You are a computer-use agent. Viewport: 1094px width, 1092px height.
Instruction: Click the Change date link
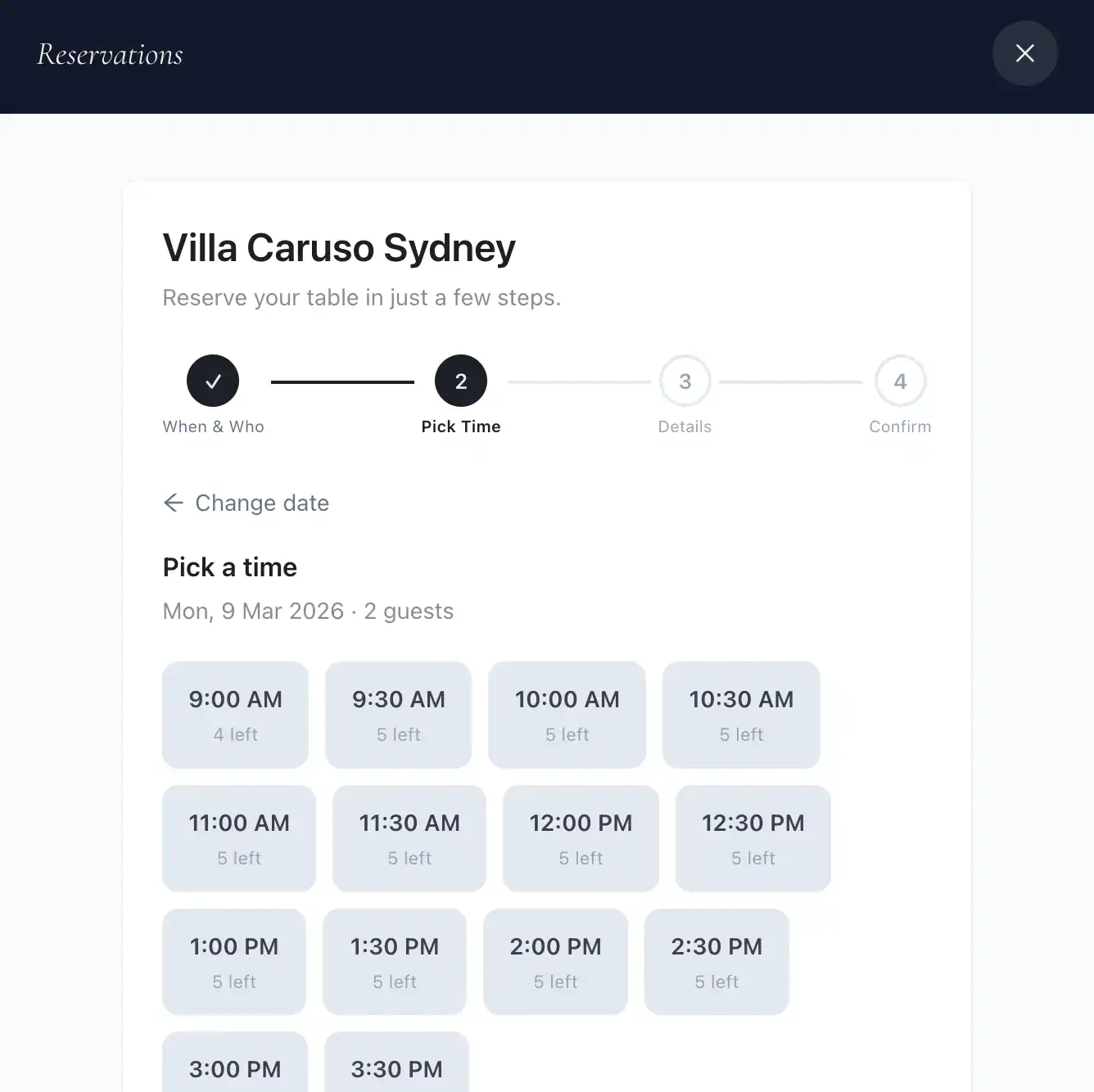coord(262,503)
